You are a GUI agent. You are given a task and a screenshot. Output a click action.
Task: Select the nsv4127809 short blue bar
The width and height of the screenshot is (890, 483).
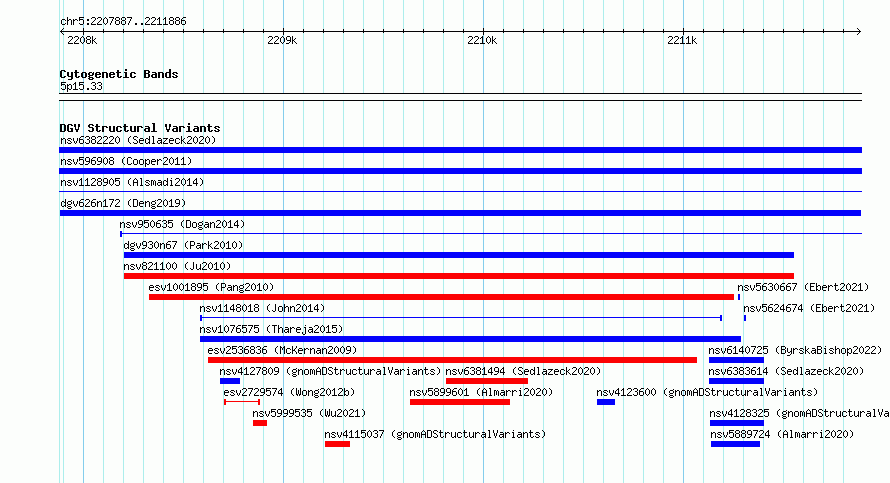pos(230,381)
